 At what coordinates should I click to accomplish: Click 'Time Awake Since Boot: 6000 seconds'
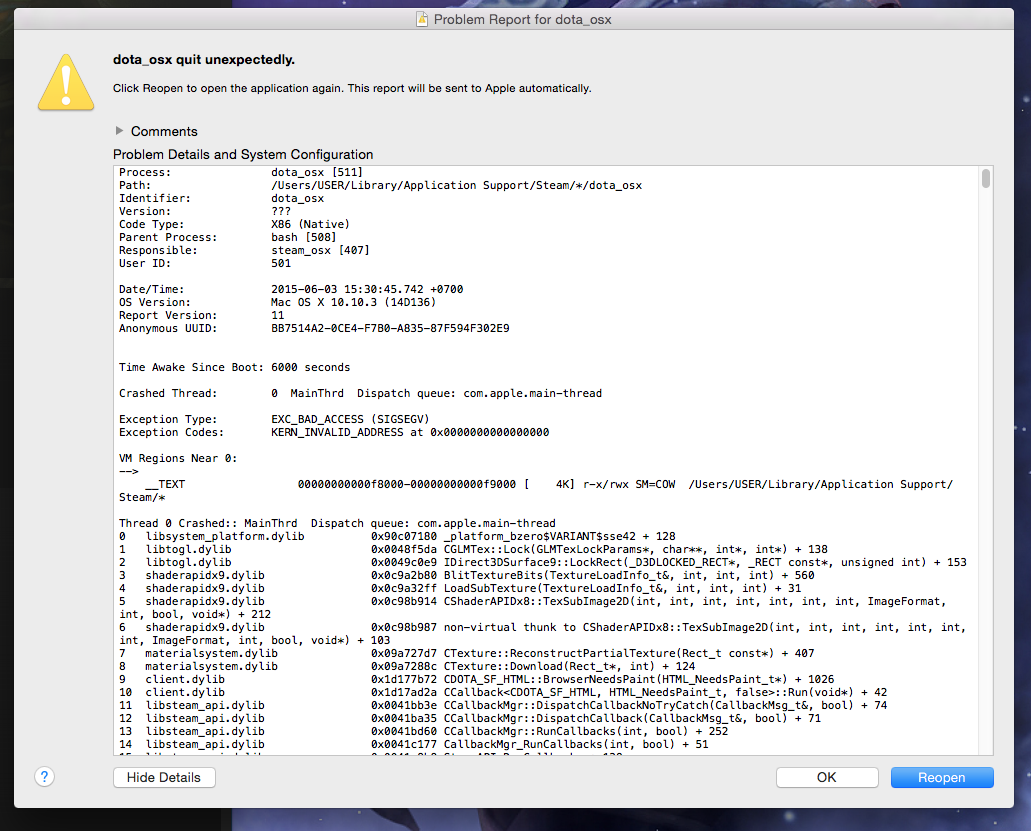[234, 368]
